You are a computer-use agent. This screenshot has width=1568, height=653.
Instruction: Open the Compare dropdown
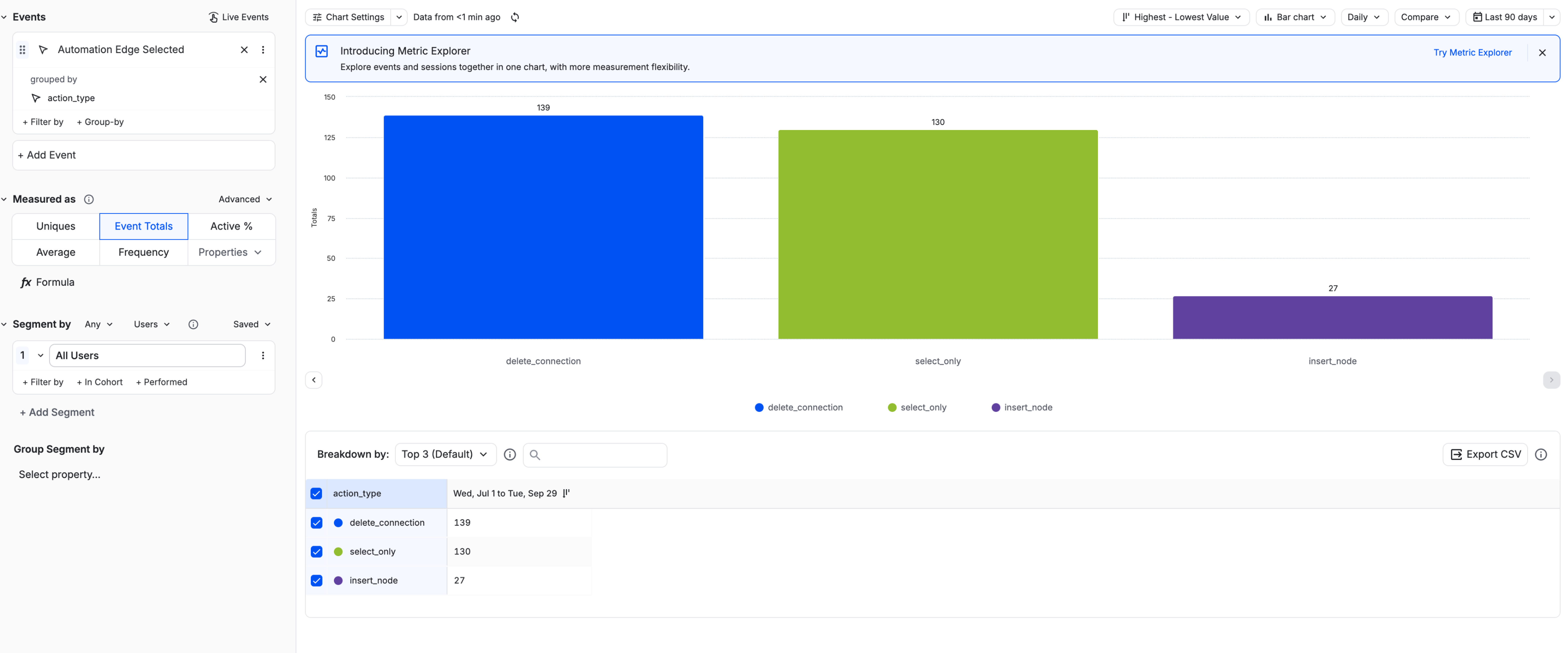coord(1426,17)
